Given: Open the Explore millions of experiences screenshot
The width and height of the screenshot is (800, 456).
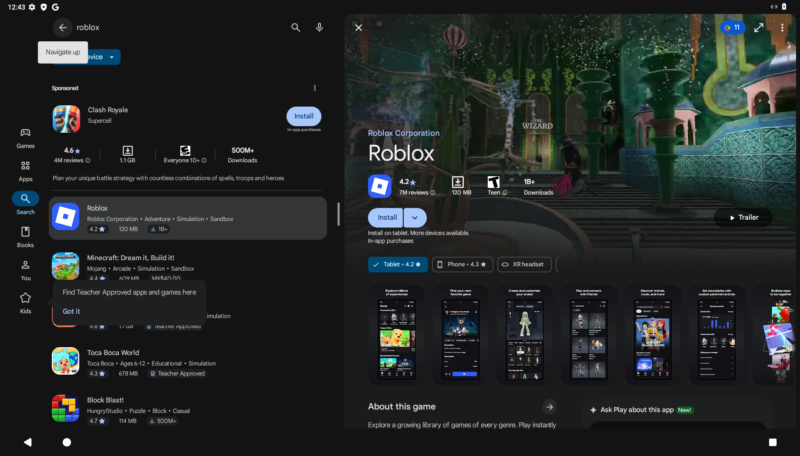Looking at the screenshot, I should click(396, 335).
